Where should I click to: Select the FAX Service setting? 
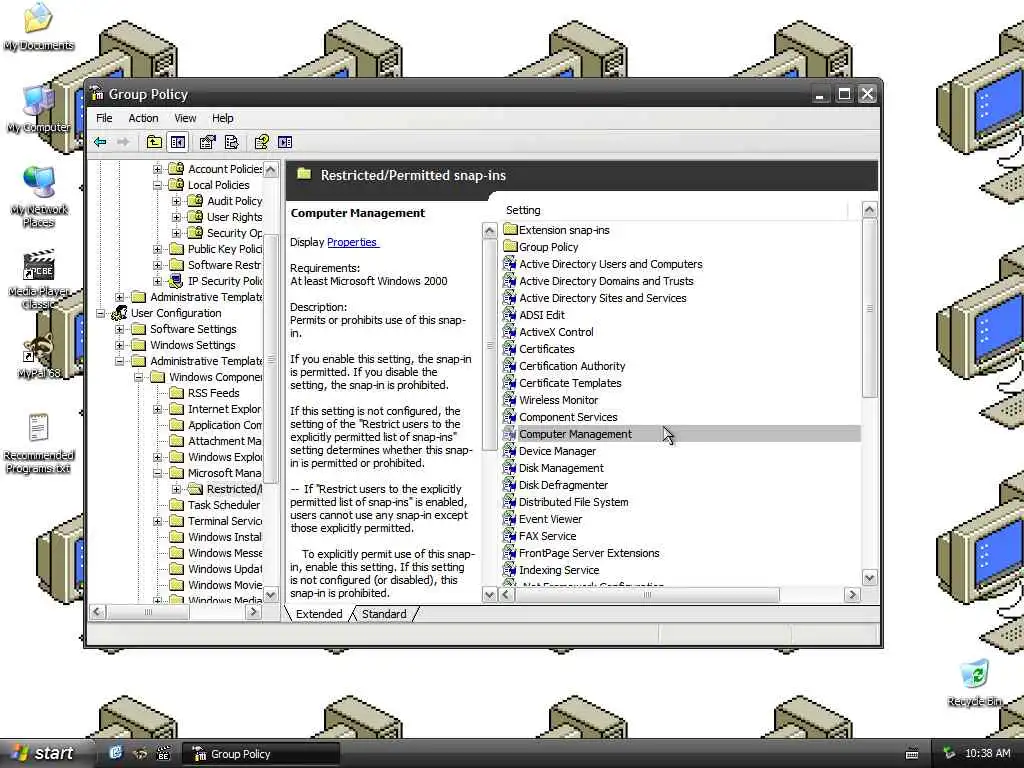(547, 536)
